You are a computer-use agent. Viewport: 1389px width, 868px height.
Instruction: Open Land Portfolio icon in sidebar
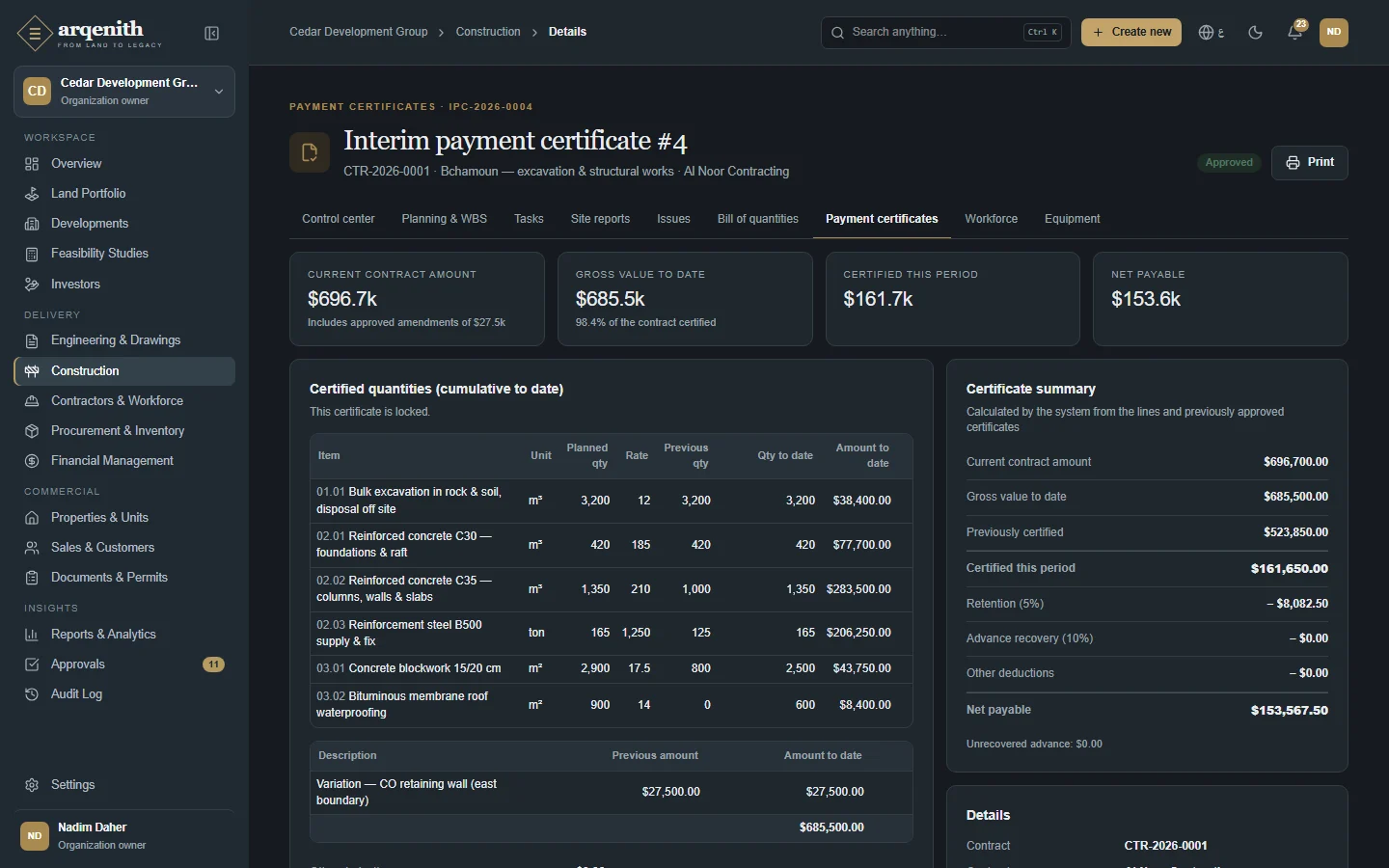(x=32, y=194)
